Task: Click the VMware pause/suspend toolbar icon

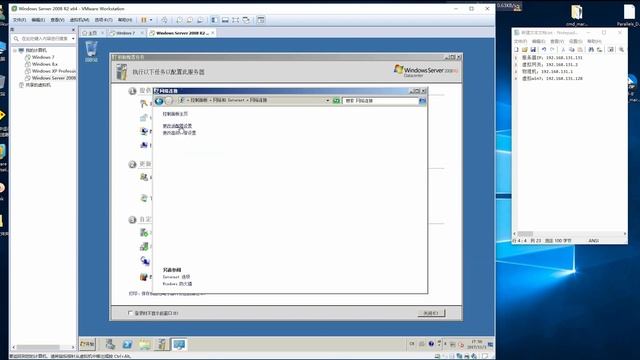Action: (144, 20)
